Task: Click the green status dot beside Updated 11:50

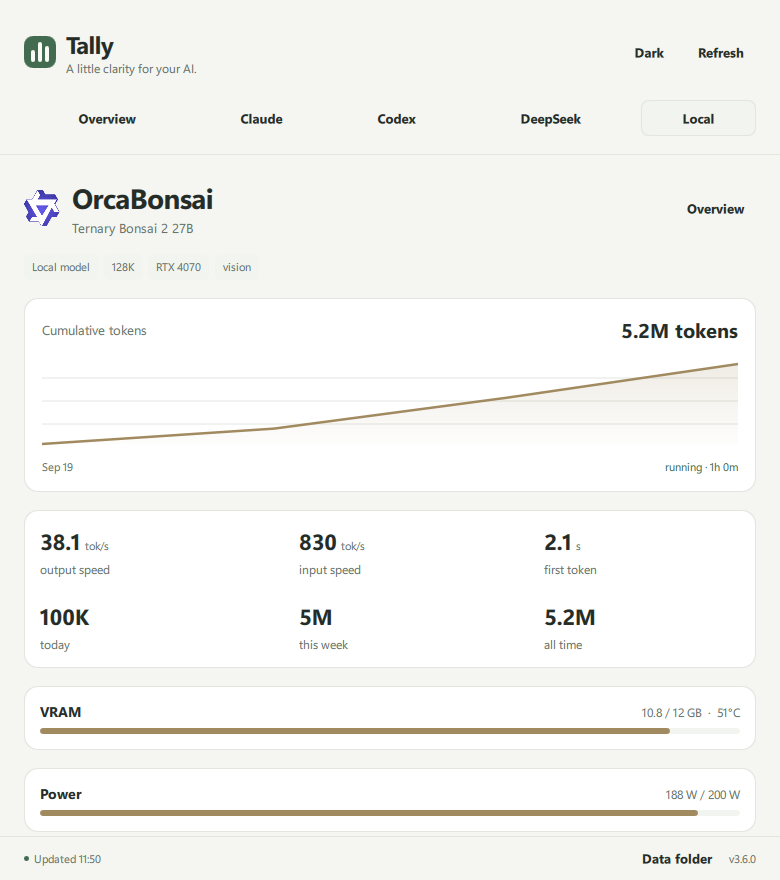Action: pos(26,859)
